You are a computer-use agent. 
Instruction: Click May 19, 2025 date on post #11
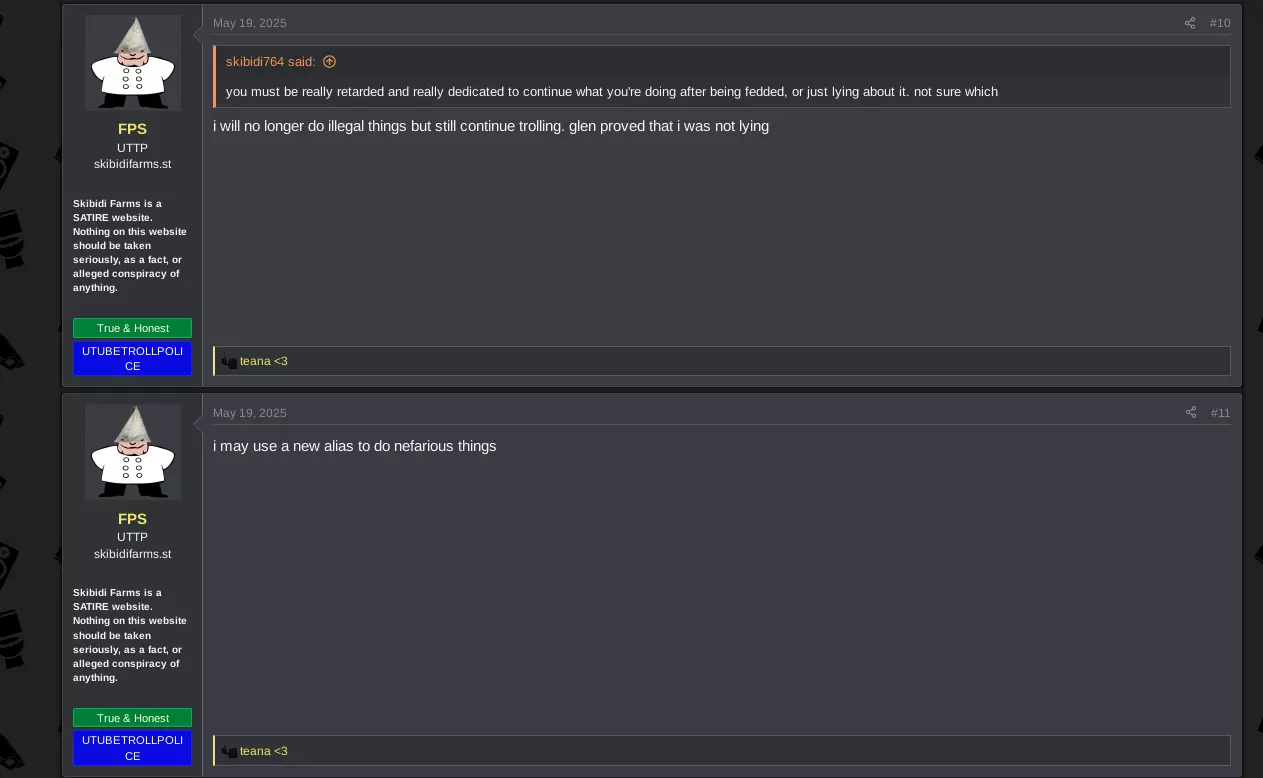tap(250, 413)
